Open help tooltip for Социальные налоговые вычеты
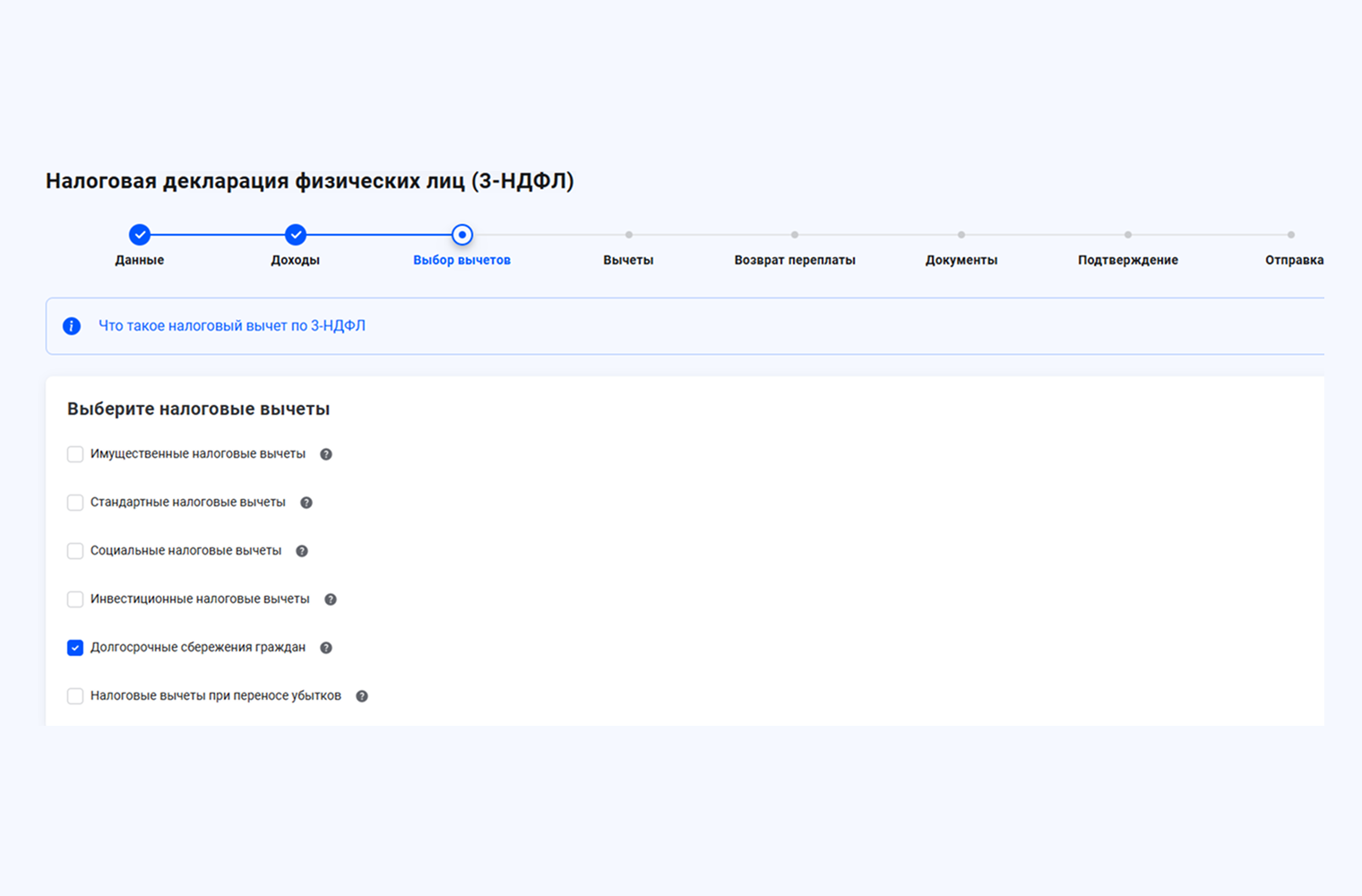The image size is (1362, 896). [302, 551]
